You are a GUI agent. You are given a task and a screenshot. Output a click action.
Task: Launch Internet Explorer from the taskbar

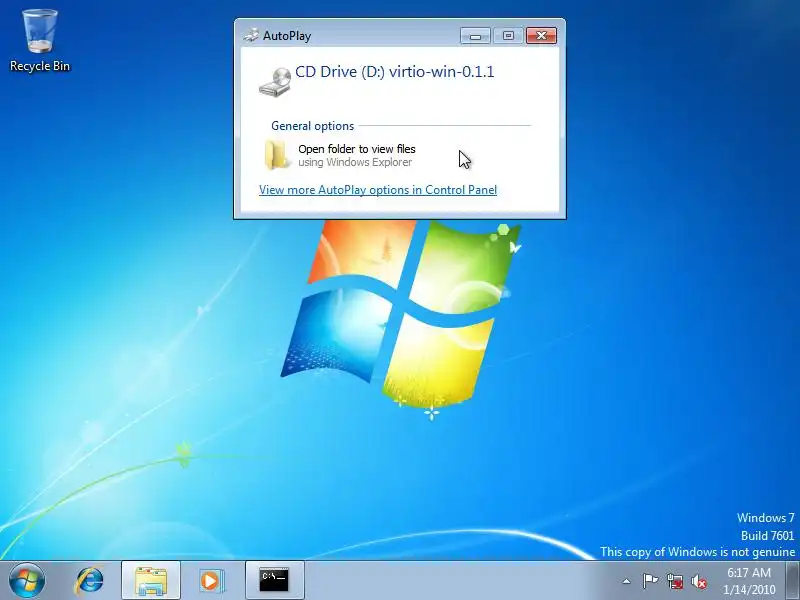(90, 580)
